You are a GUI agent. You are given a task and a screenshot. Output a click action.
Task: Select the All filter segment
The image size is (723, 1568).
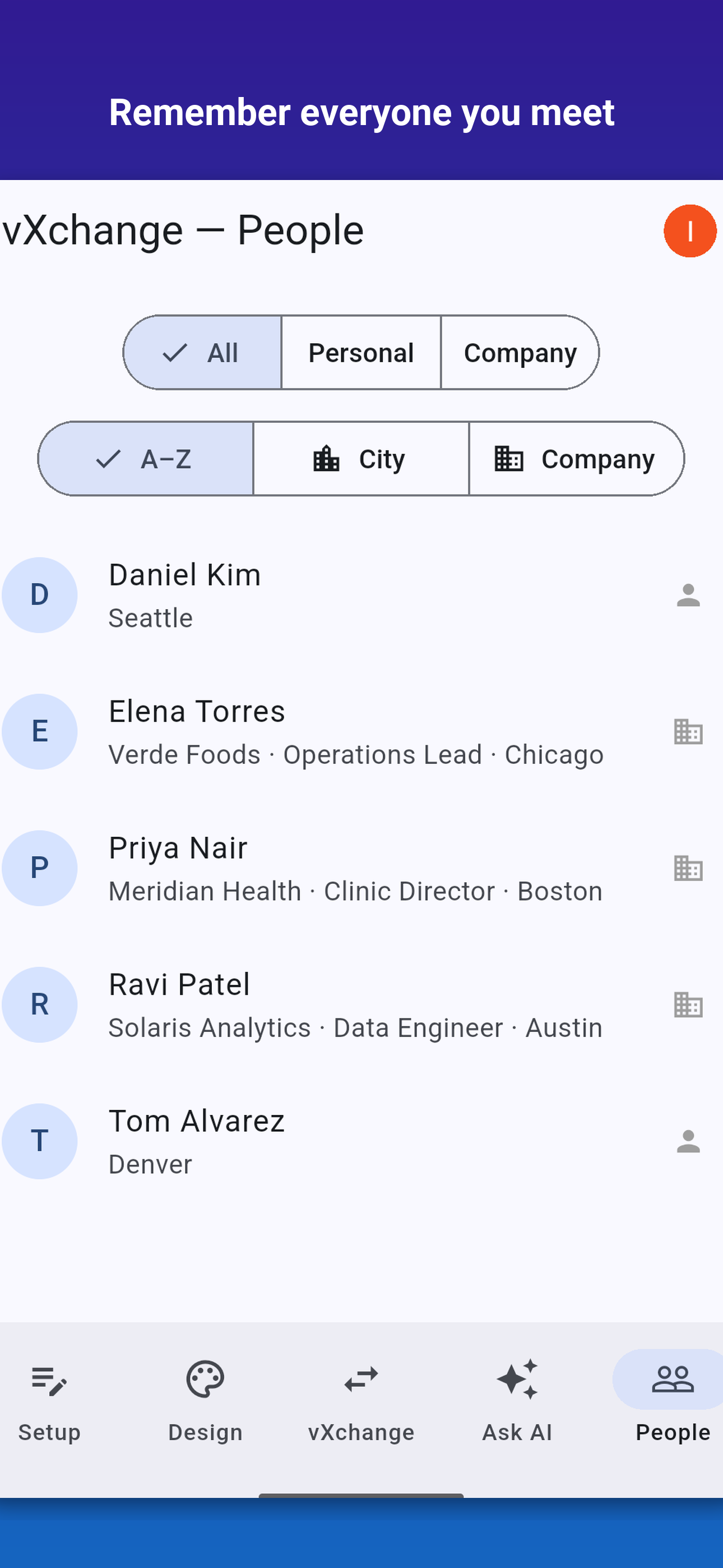[x=203, y=352]
